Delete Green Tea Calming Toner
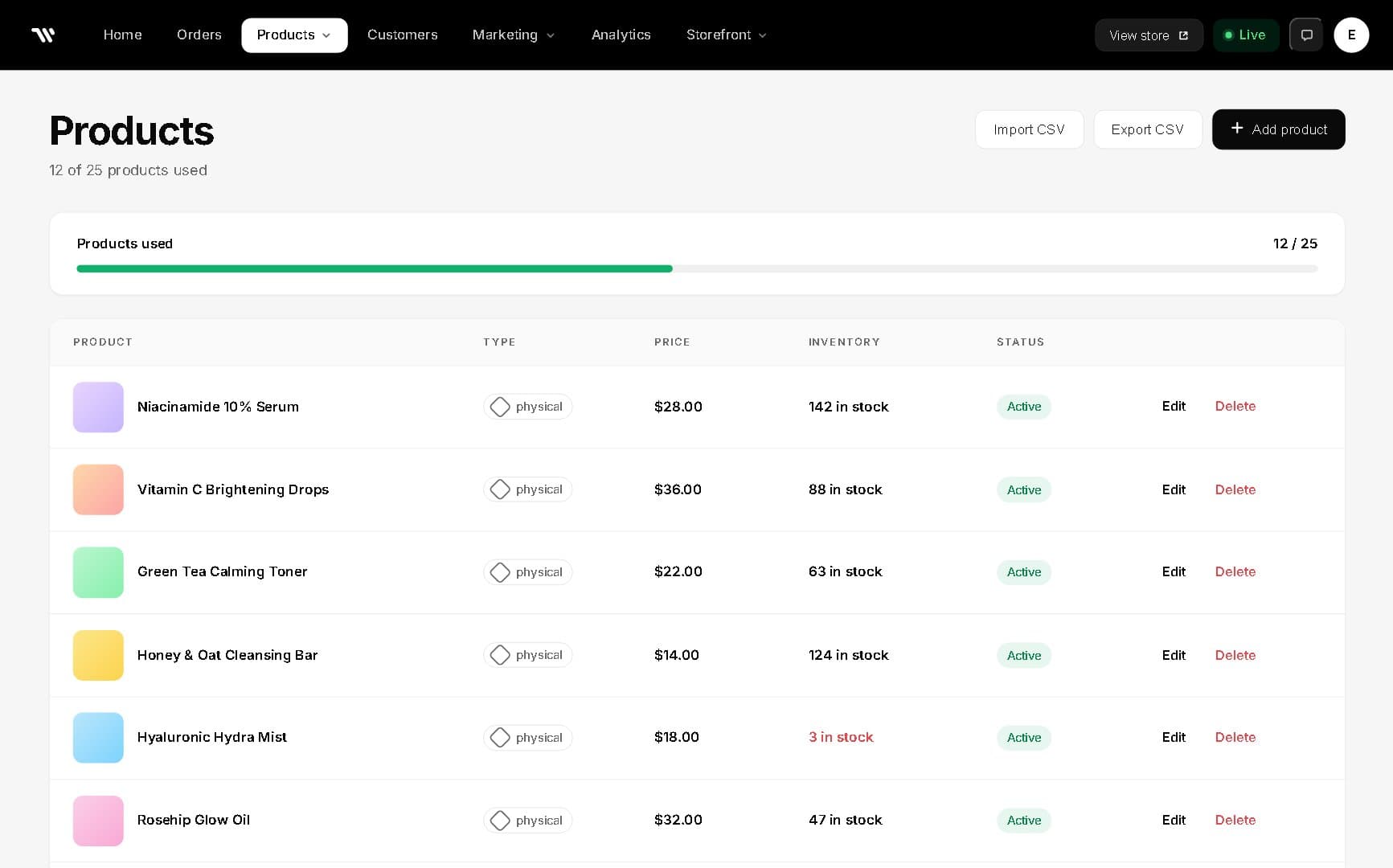Viewport: 1393px width, 868px height. [1235, 571]
